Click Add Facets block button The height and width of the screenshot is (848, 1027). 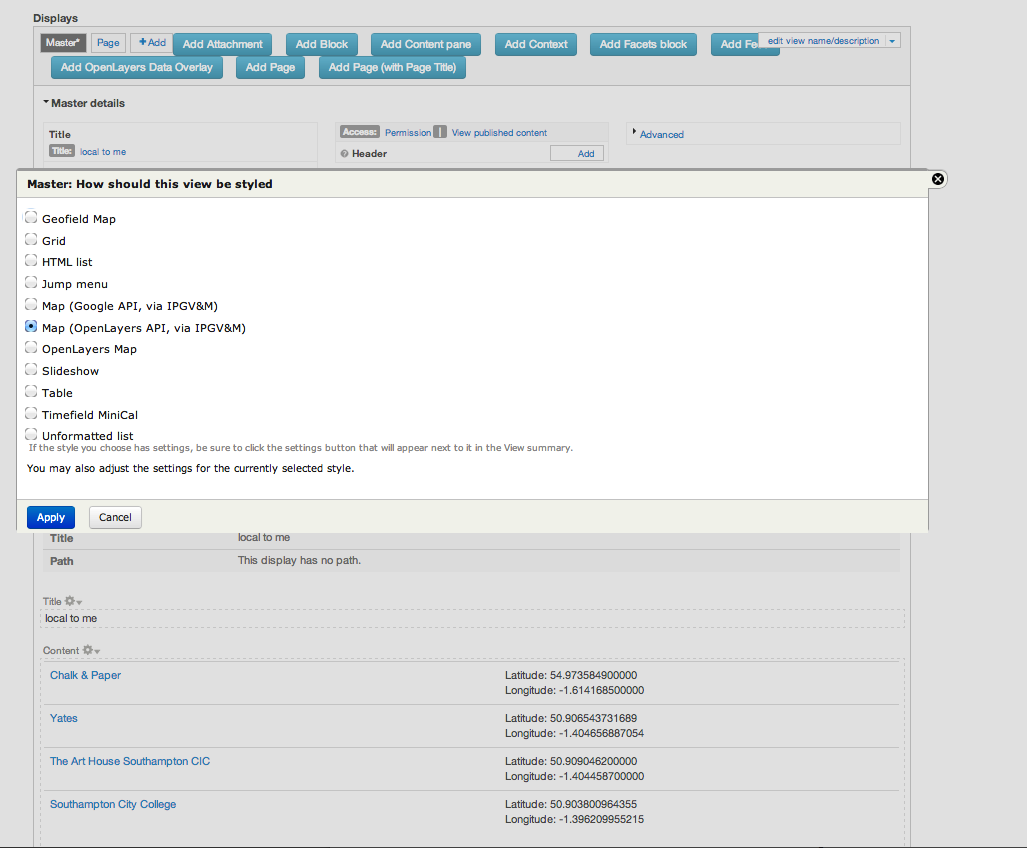643,45
